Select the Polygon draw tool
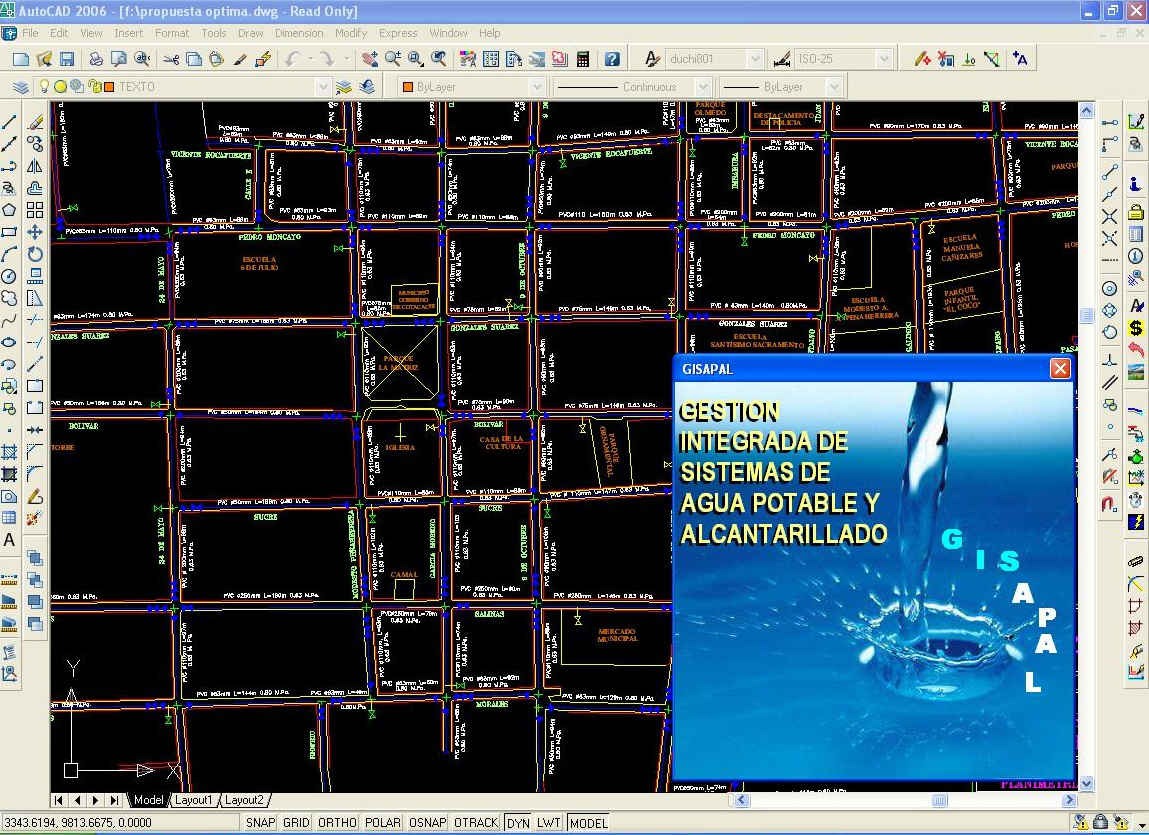Viewport: 1149px width, 835px height. coord(9,209)
